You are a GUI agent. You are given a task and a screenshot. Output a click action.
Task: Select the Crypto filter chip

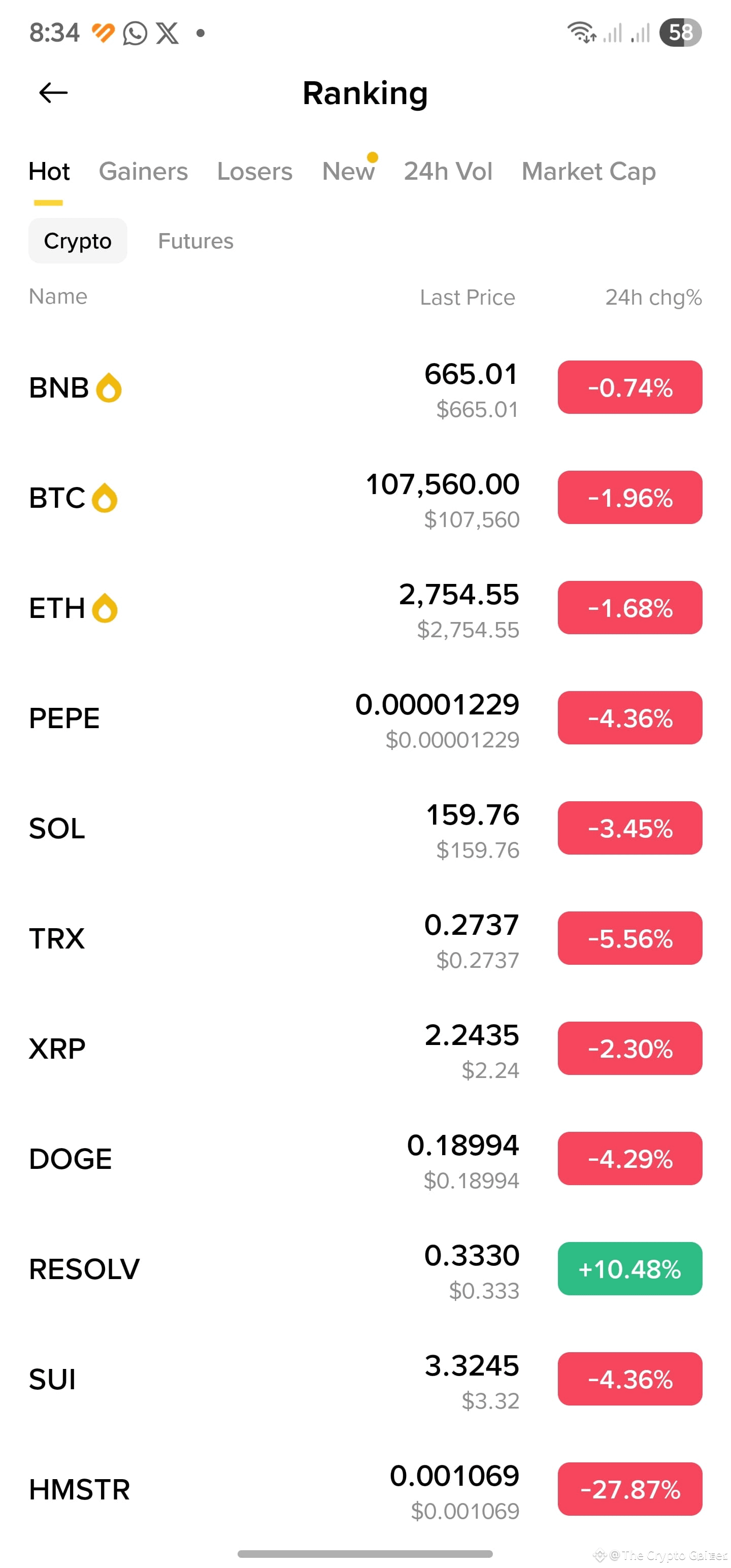[78, 241]
